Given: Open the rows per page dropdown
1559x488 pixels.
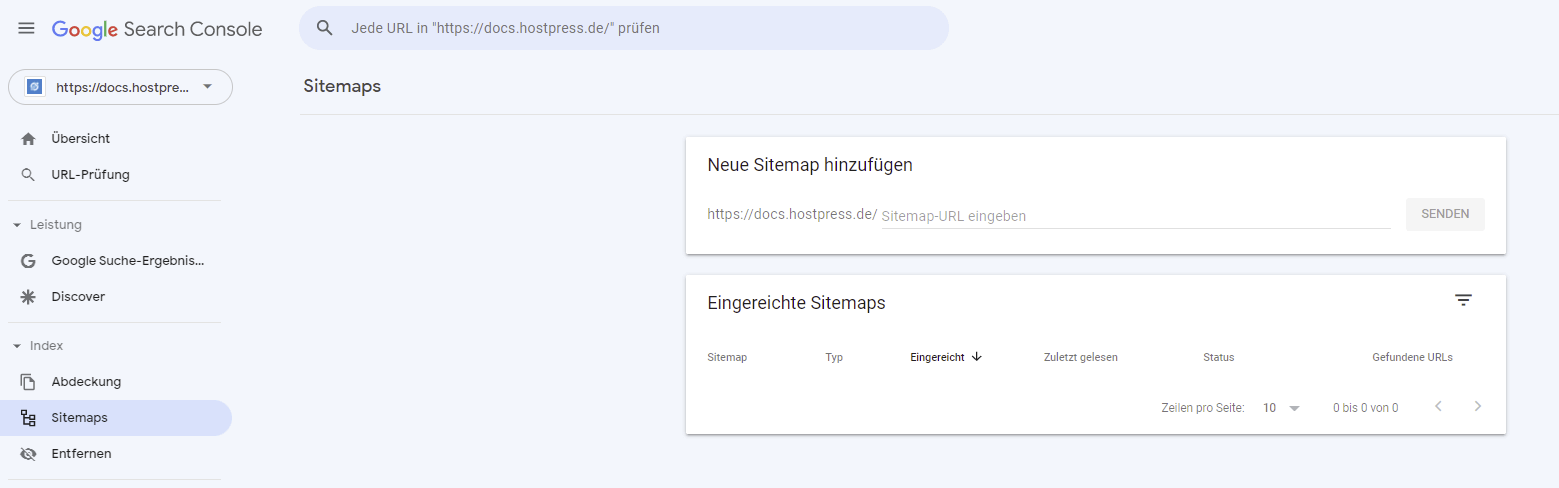Looking at the screenshot, I should click(1281, 408).
